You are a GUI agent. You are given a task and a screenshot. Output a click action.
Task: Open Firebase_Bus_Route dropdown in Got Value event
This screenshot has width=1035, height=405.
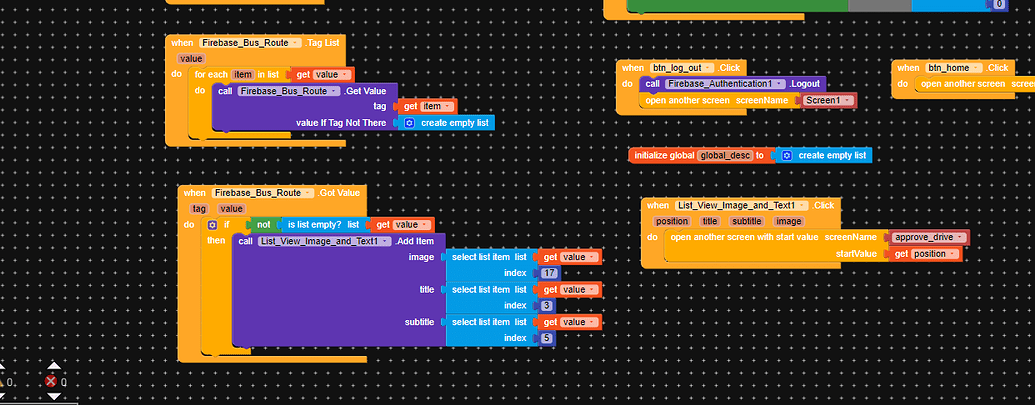click(263, 193)
